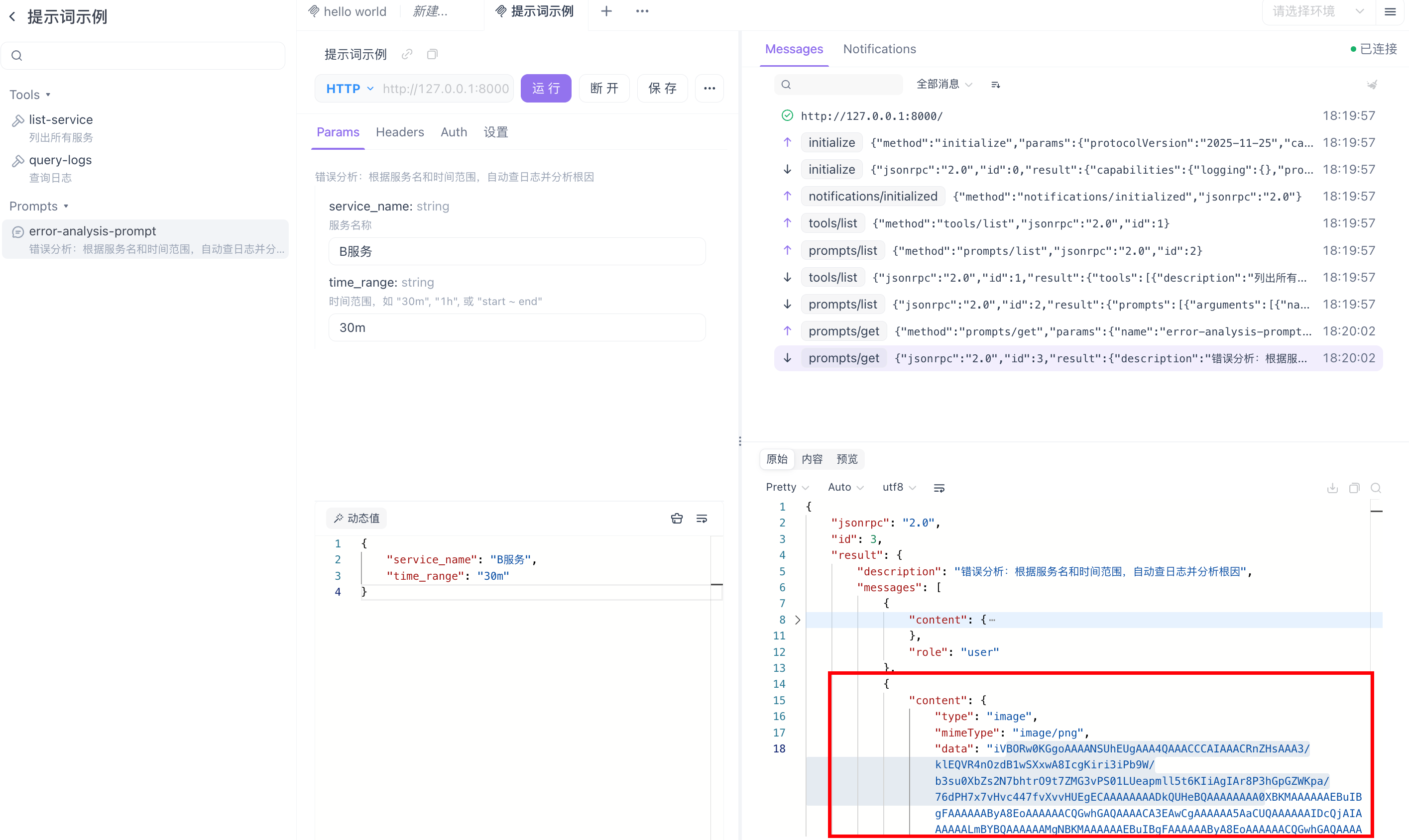Open the HTTP protocol dropdown
Screen dimensions: 1409x840
point(350,88)
